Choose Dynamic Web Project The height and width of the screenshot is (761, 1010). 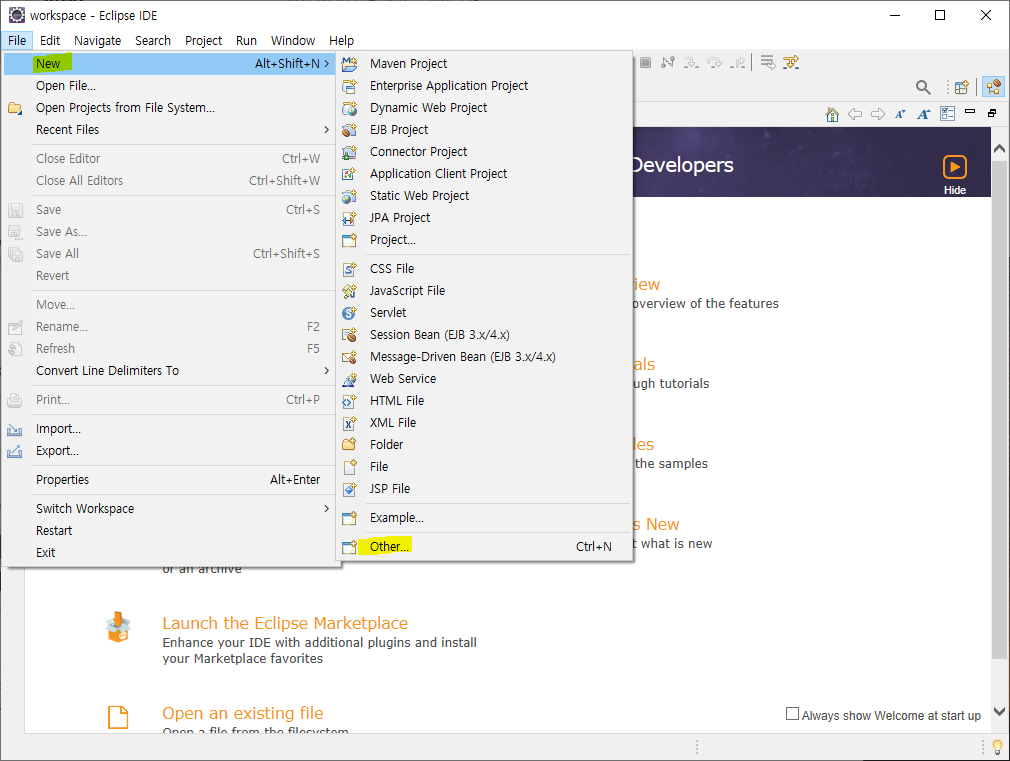pyautogui.click(x=484, y=108)
